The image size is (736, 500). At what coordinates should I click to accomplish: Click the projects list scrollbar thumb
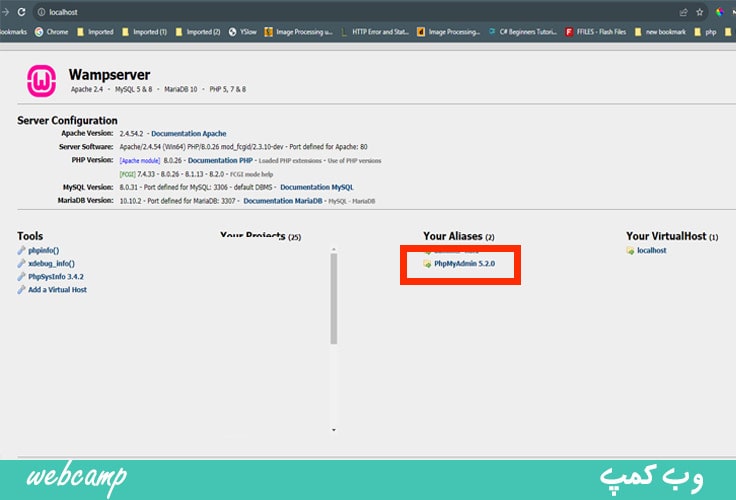point(334,299)
